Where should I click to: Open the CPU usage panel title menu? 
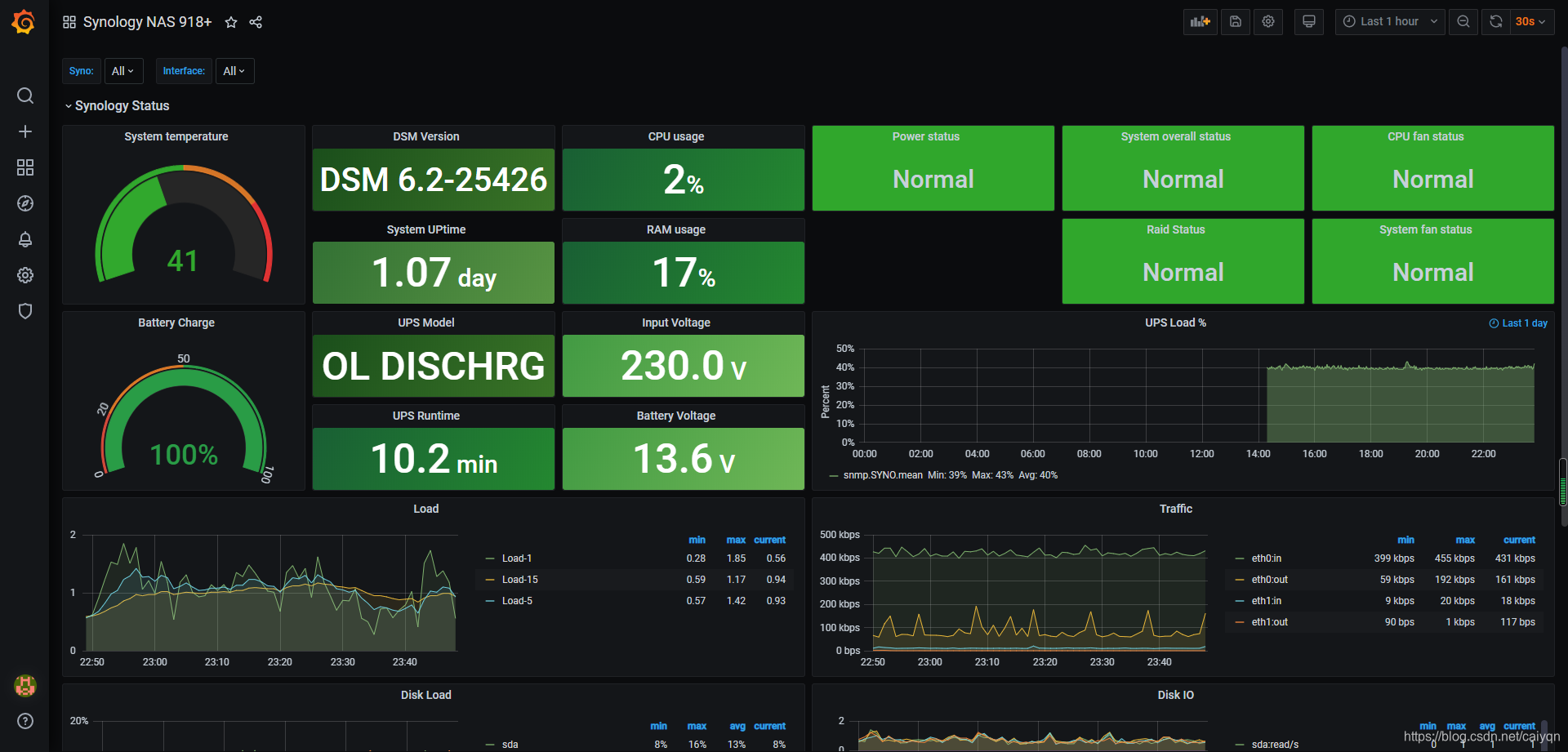point(676,136)
